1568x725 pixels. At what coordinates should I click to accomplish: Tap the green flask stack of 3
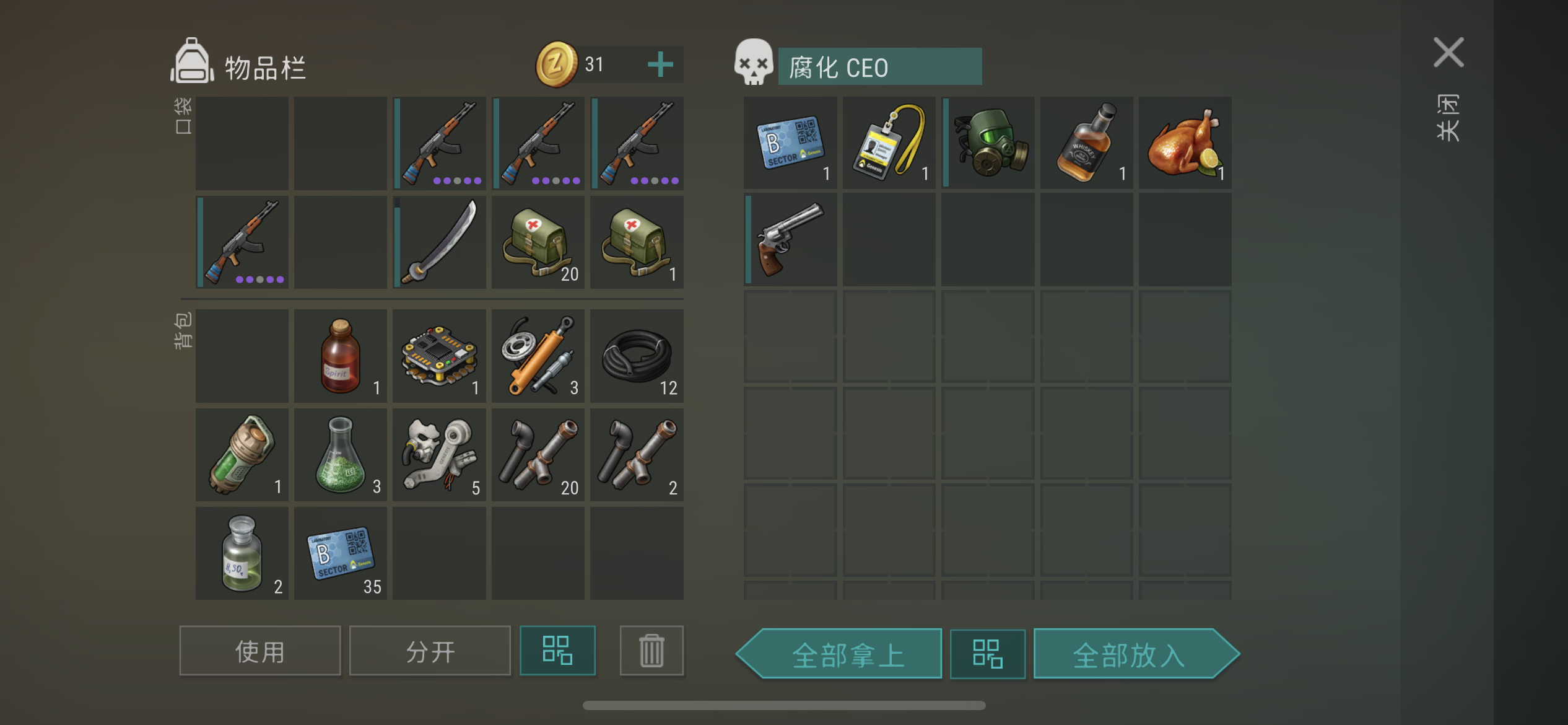click(x=341, y=454)
